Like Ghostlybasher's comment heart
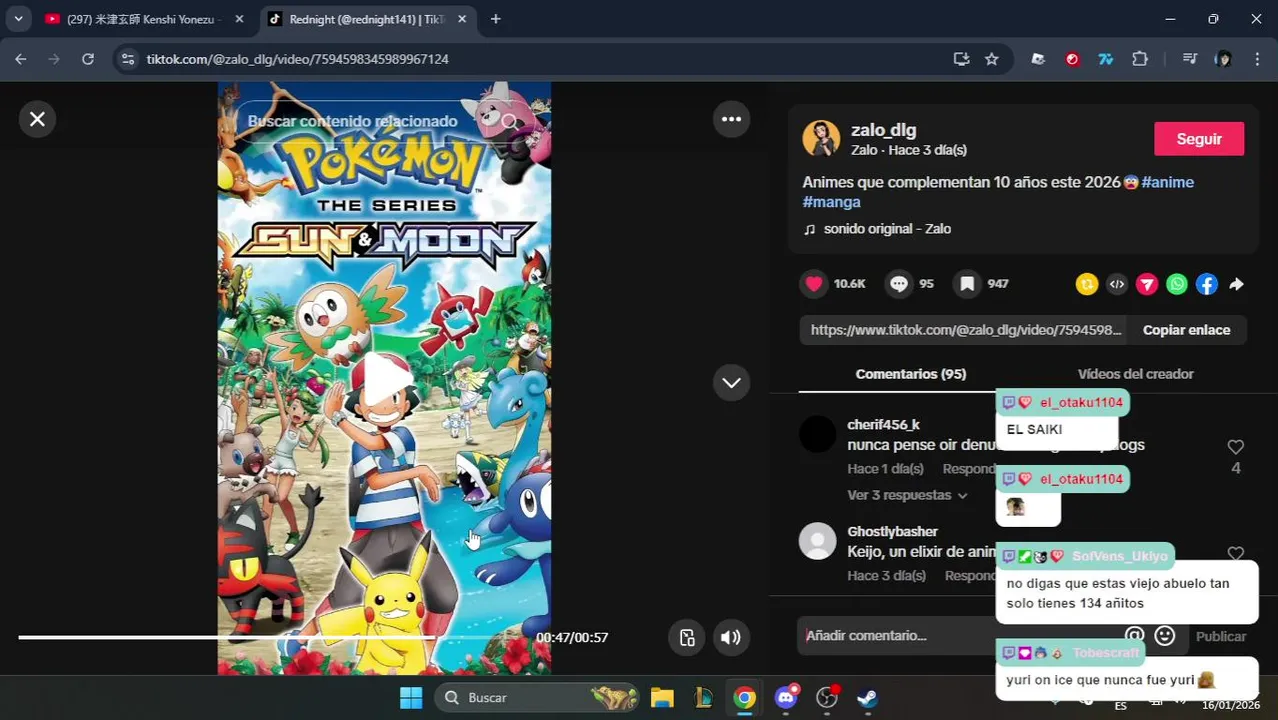 point(1236,554)
